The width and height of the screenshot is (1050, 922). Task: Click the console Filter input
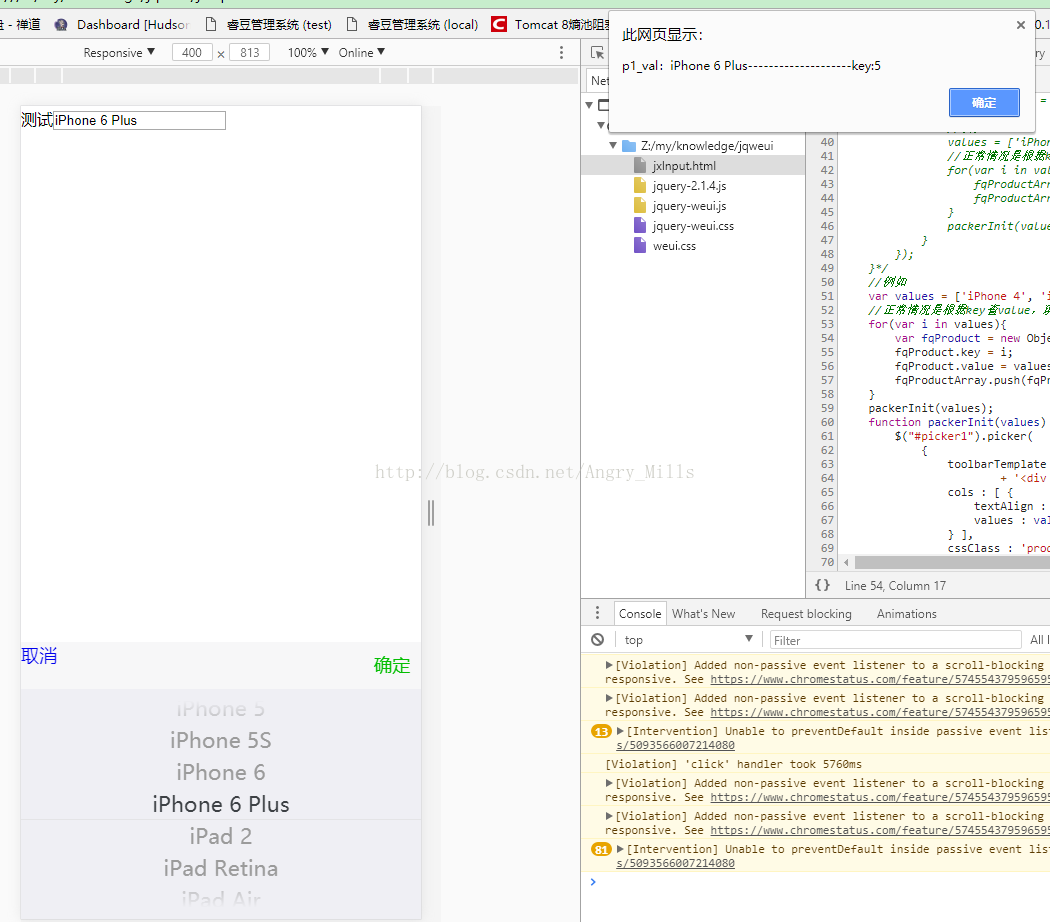[895, 640]
